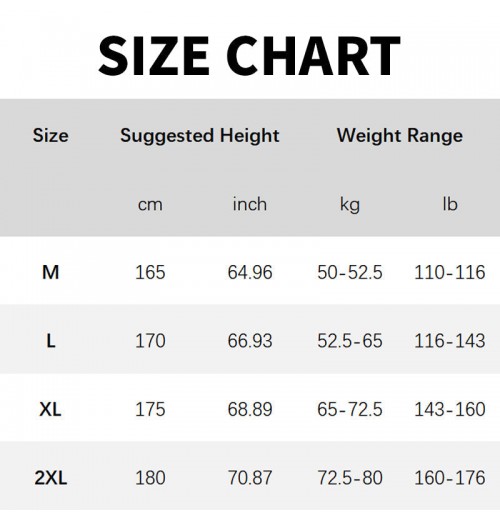Click the 160-176 lb weight cell
Image resolution: width=500 pixels, height=520 pixels.
coord(450,478)
